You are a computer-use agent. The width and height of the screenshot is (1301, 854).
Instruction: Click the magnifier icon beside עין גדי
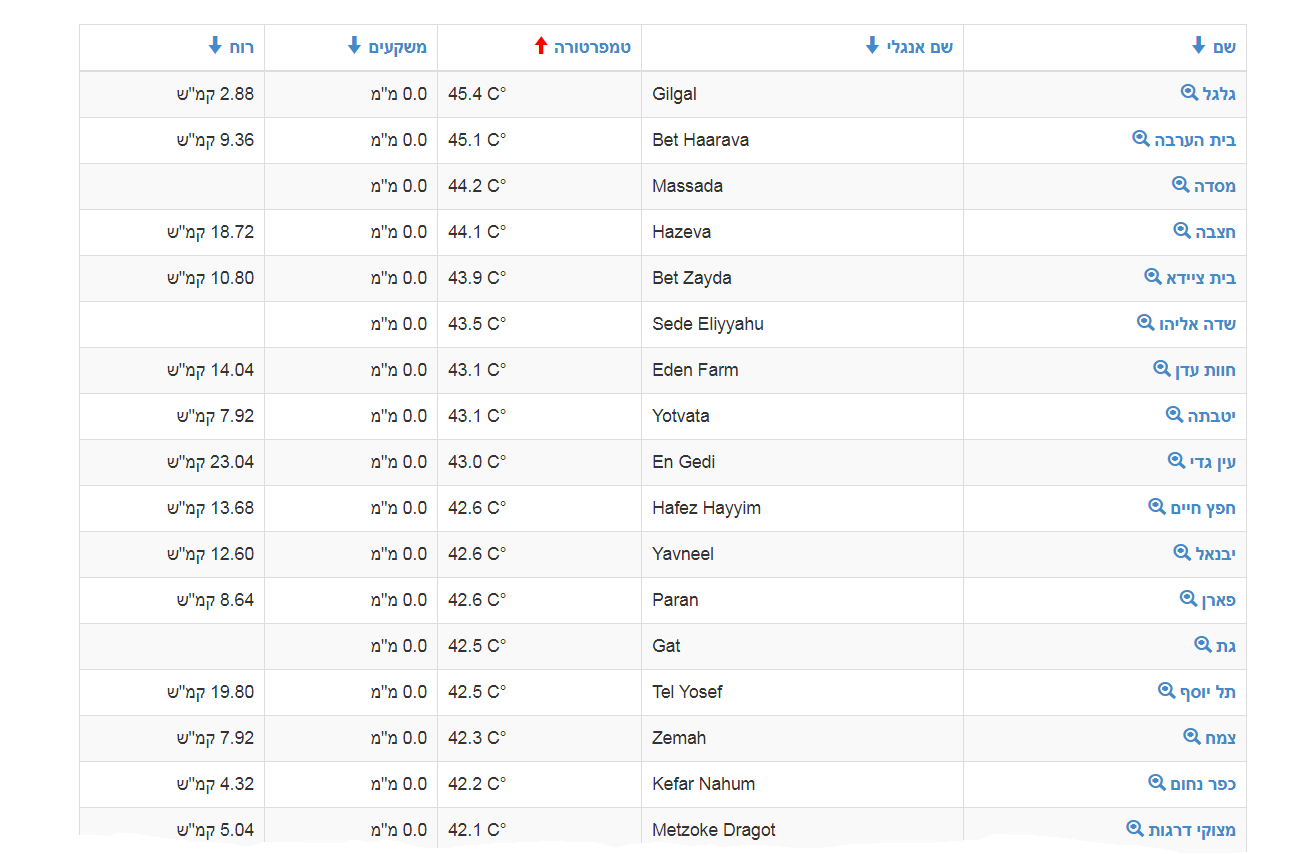1177,461
